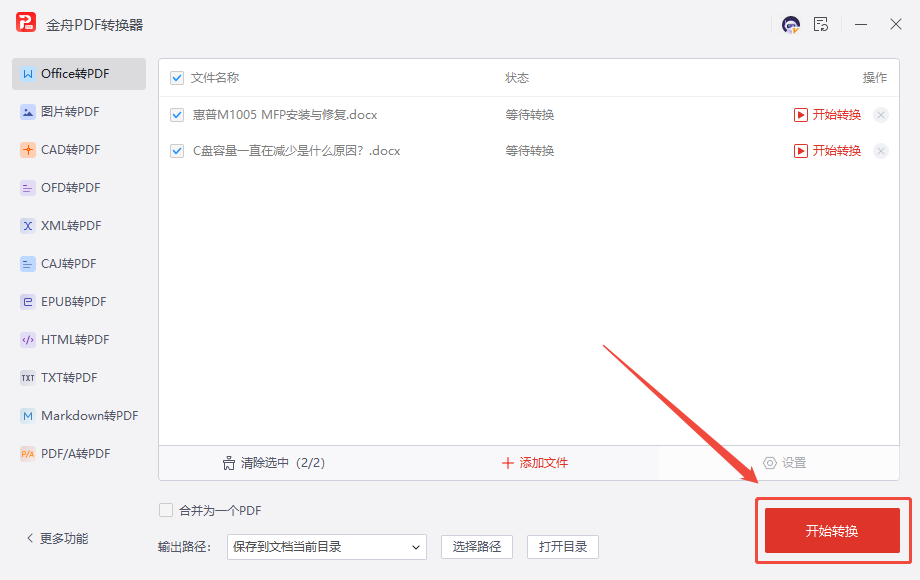Open the conversion history icon in title bar
This screenshot has height=580, width=920.
[821, 25]
